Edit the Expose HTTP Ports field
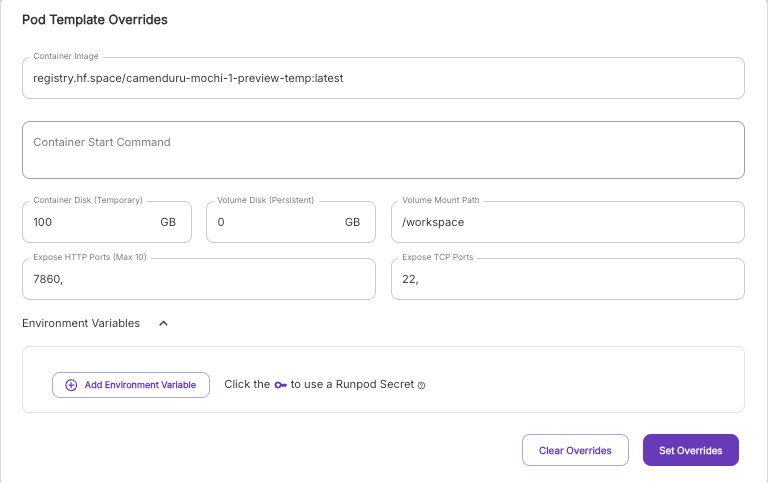Screen dimensions: 768x483 point(198,279)
